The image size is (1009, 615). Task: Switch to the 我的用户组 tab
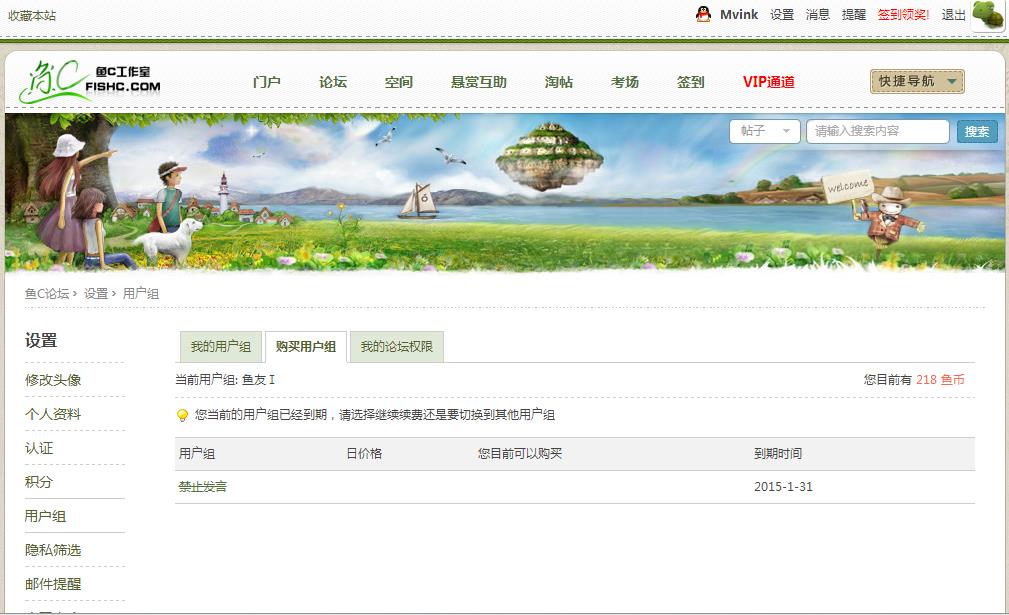[x=220, y=347]
